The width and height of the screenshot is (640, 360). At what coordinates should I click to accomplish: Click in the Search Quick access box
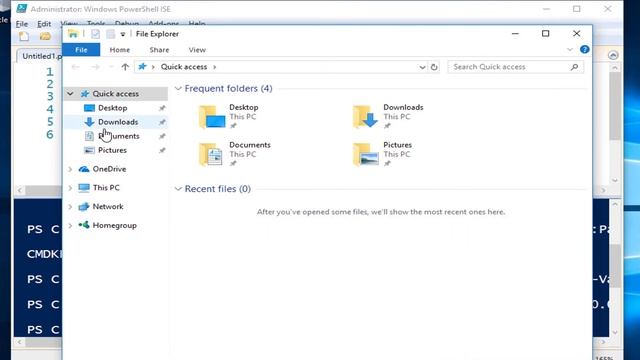(515, 67)
